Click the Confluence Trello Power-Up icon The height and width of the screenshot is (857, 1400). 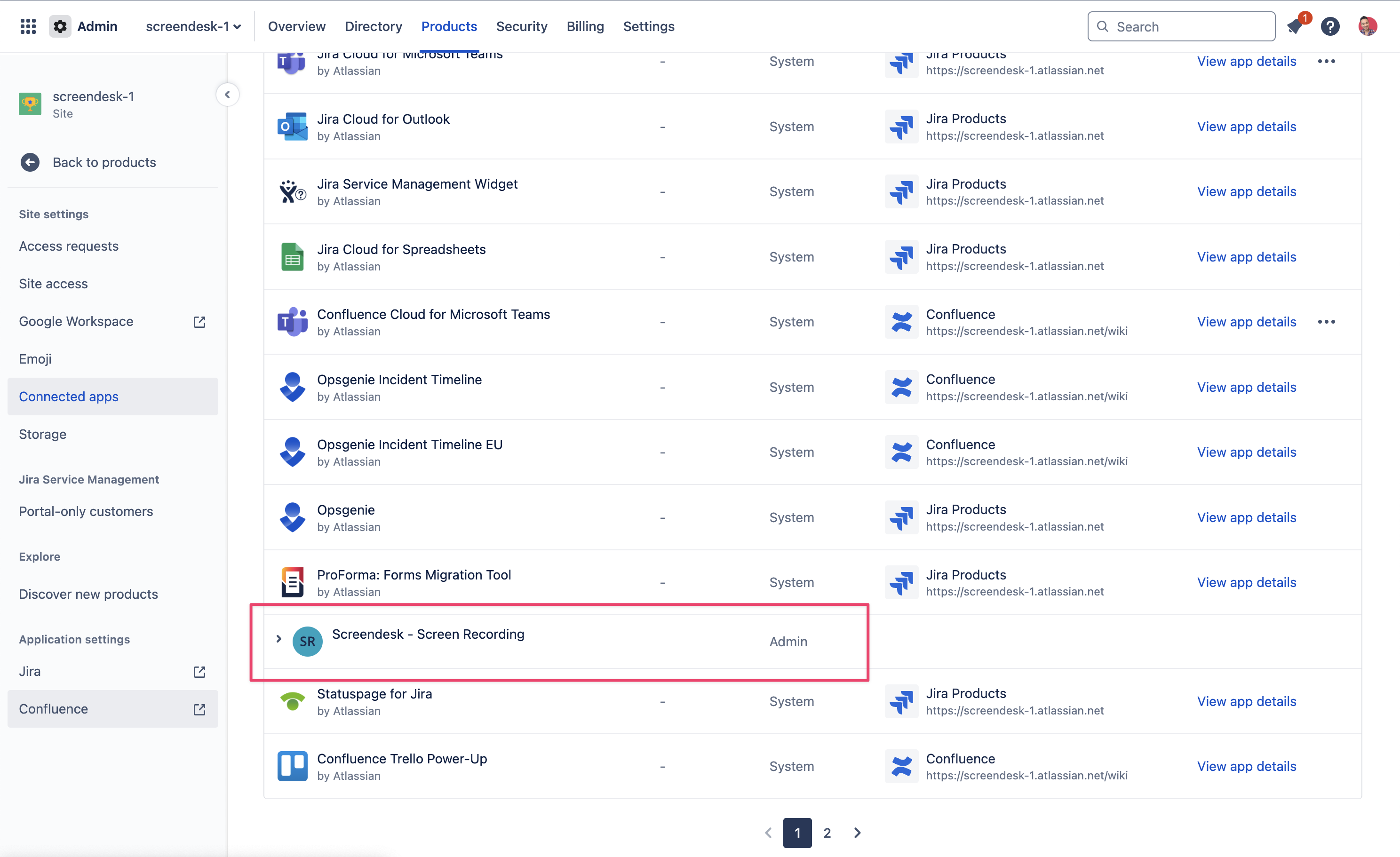(x=292, y=766)
